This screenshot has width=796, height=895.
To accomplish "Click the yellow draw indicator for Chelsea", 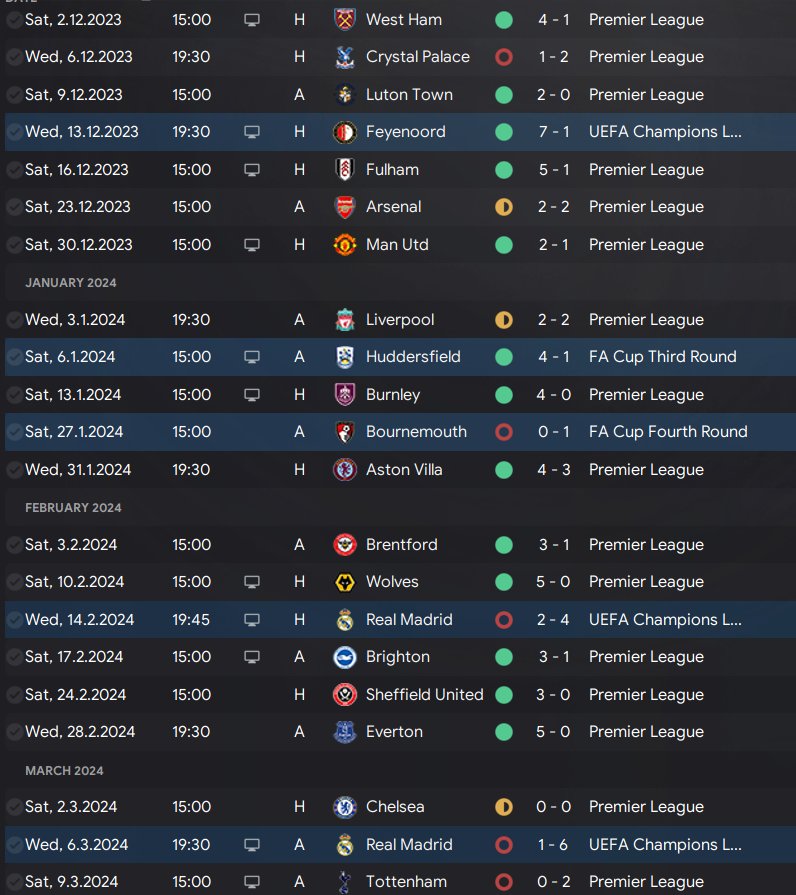I will [504, 807].
